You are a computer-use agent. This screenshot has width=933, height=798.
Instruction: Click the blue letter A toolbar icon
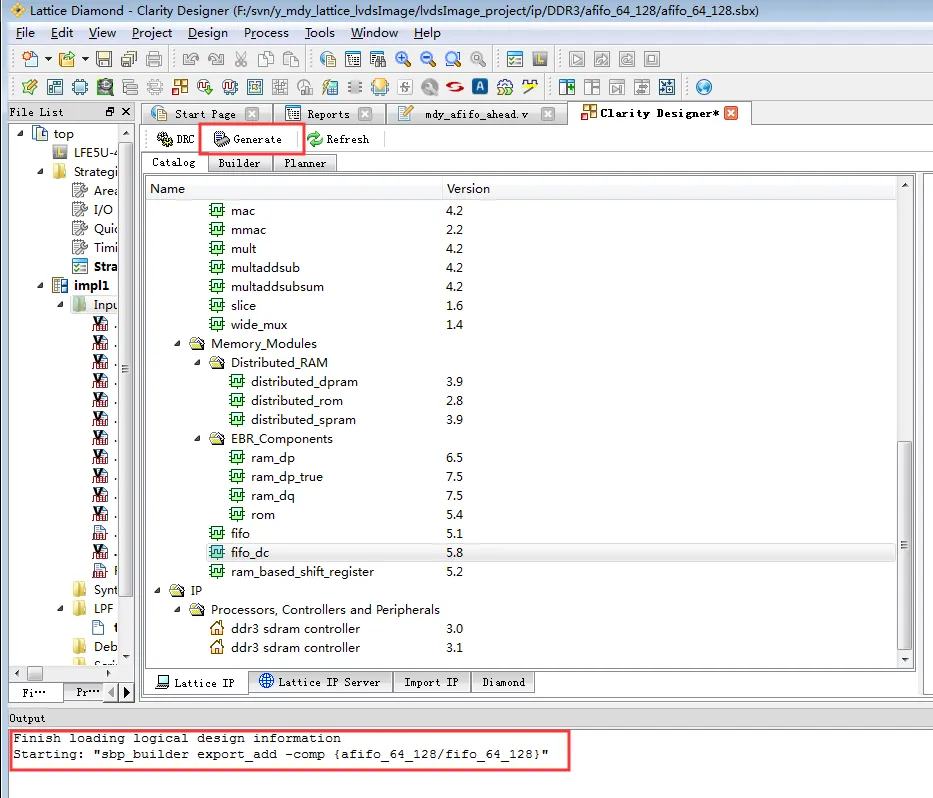click(x=480, y=87)
